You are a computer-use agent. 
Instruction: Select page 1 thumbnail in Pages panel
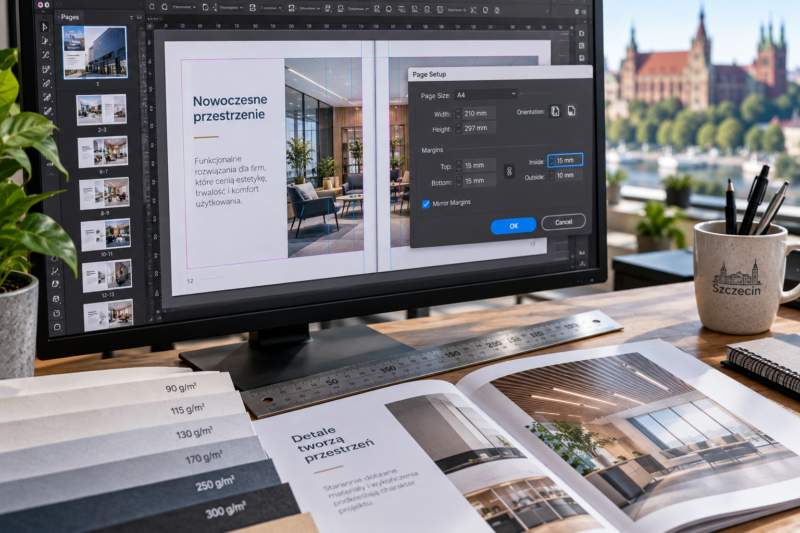tap(95, 53)
